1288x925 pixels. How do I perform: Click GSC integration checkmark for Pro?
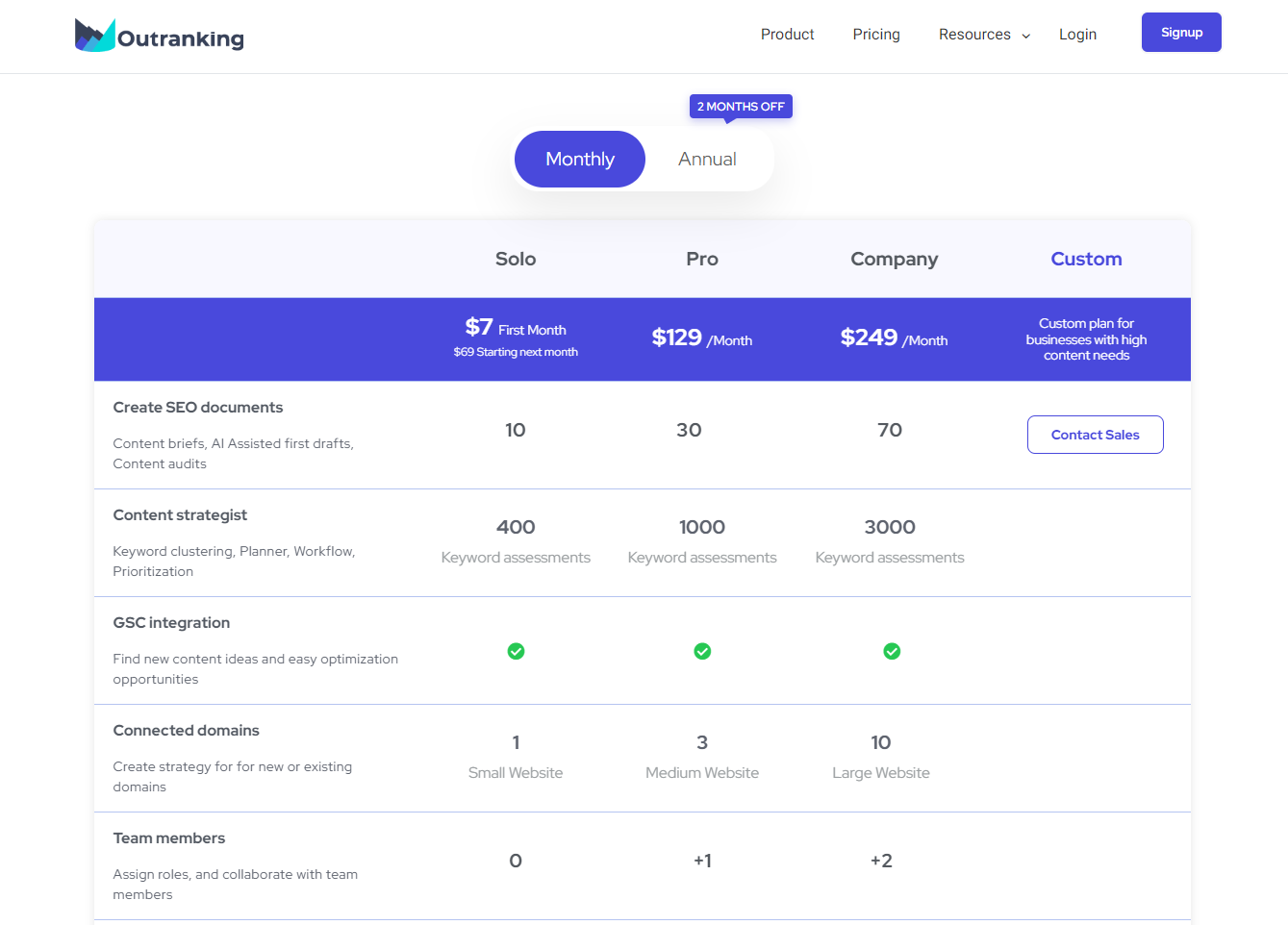(x=702, y=651)
